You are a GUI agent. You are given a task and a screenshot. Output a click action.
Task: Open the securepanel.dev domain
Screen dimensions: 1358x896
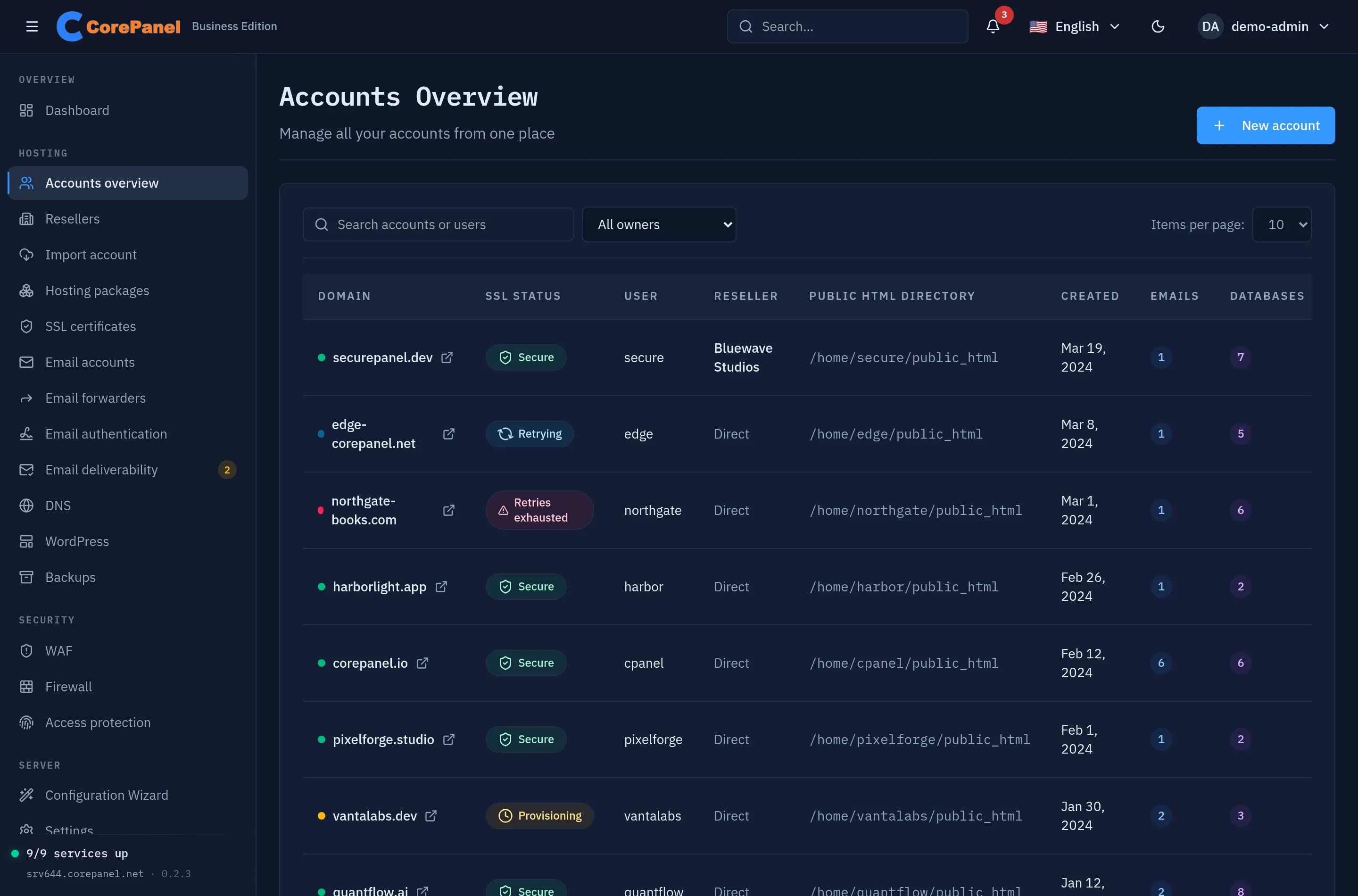(382, 357)
